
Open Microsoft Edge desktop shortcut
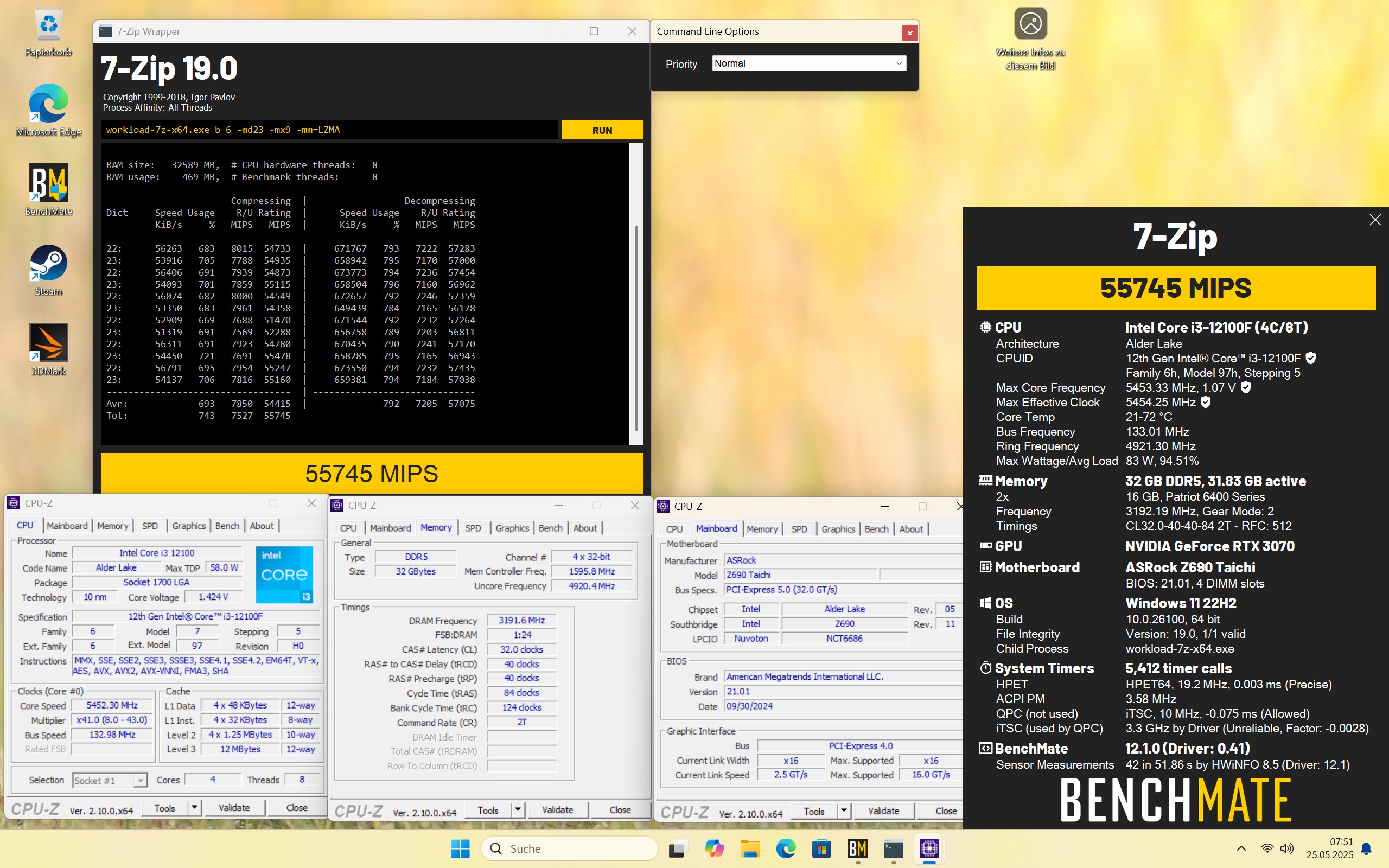(48, 110)
